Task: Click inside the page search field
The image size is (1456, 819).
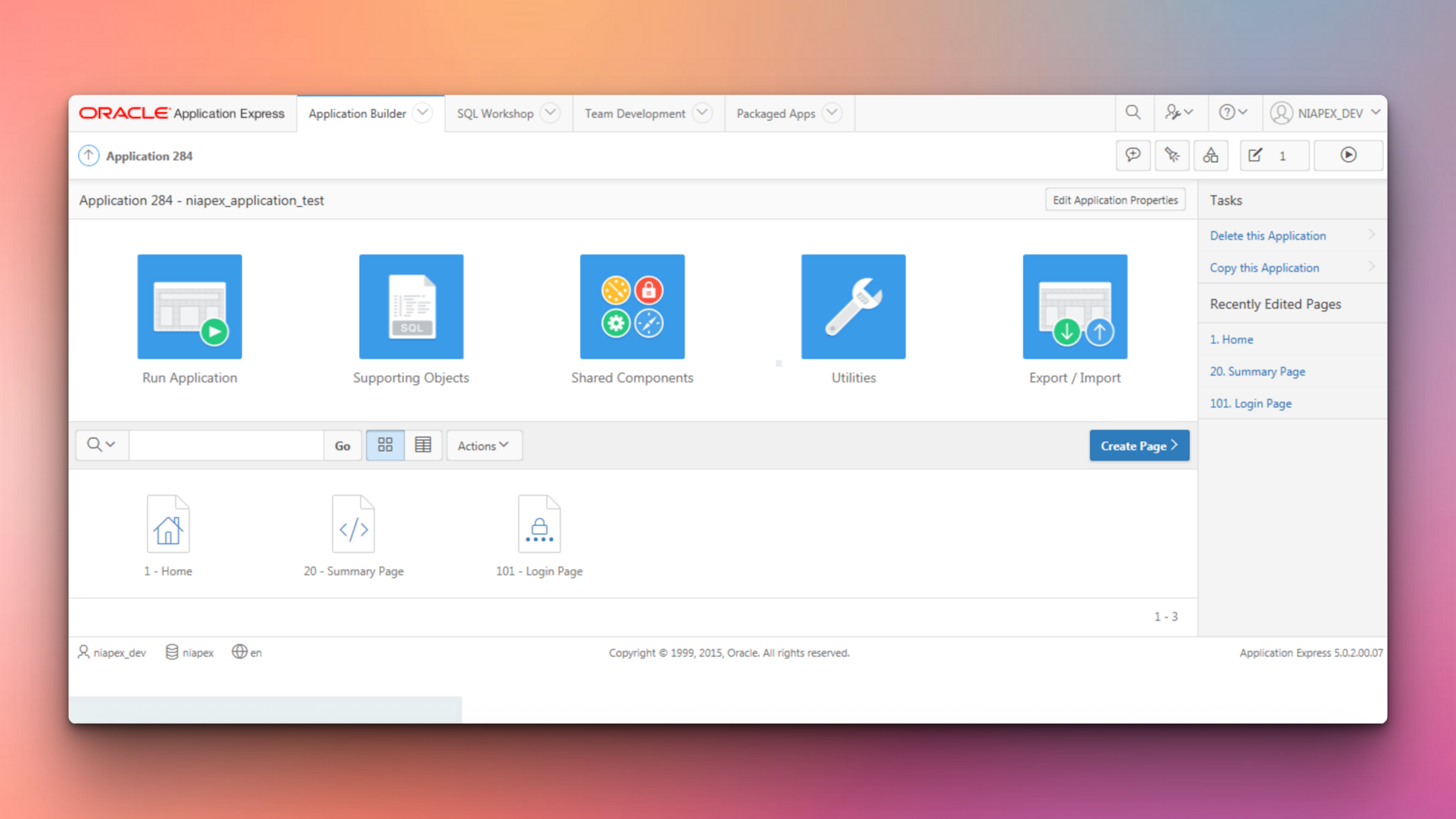Action: pyautogui.click(x=226, y=445)
